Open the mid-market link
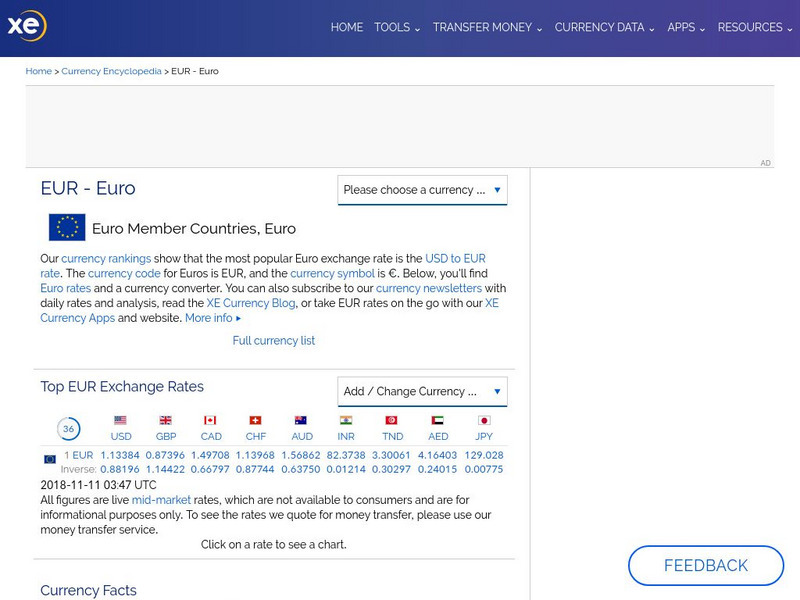This screenshot has height=600, width=800. tap(161, 500)
